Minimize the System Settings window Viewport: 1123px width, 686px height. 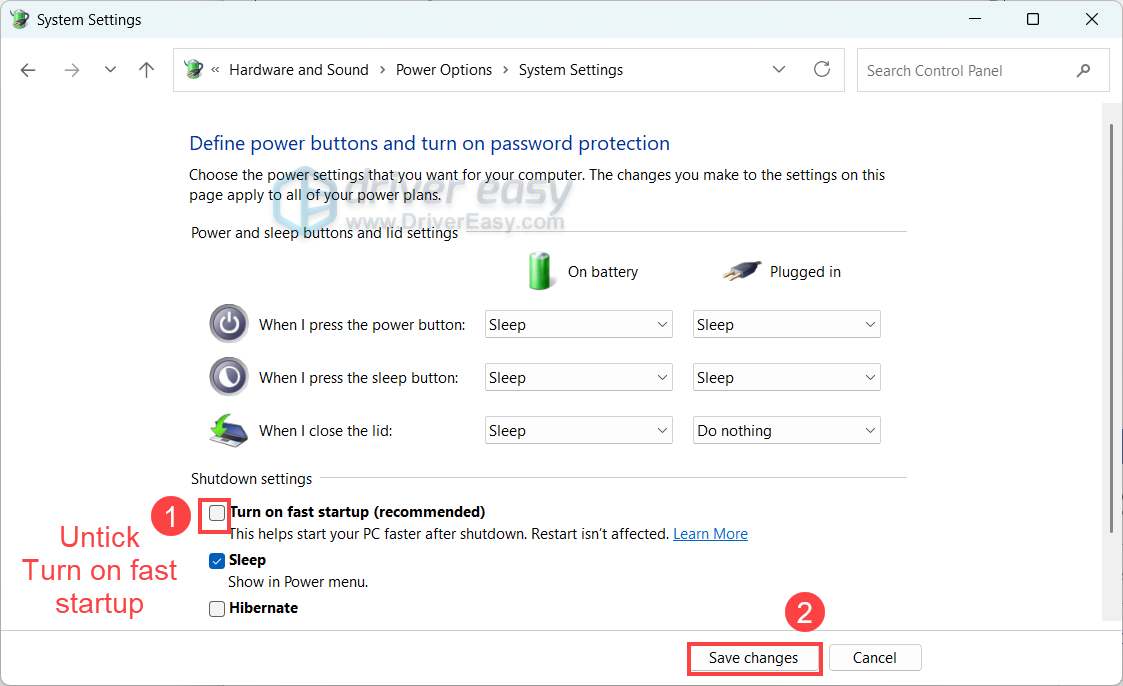click(x=975, y=19)
